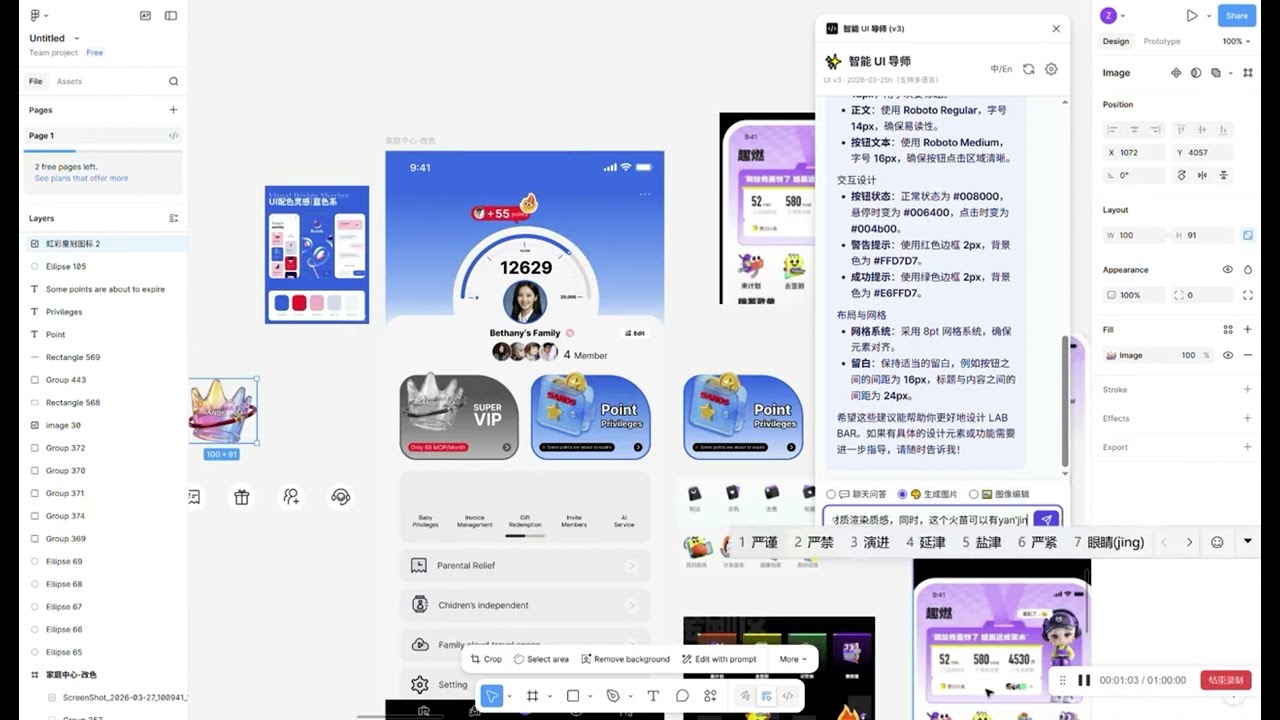Image resolution: width=1280 pixels, height=720 pixels.
Task: Select the Text tool
Action: point(653,696)
